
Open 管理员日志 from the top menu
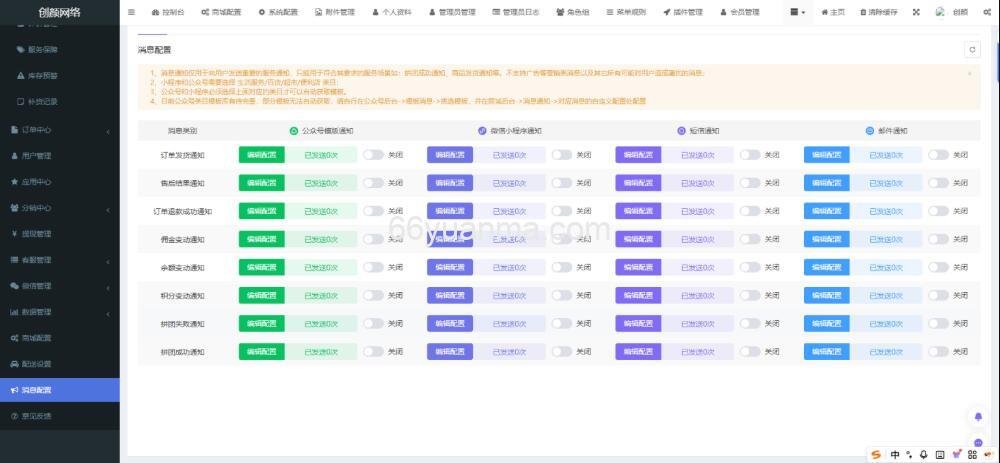coord(517,12)
